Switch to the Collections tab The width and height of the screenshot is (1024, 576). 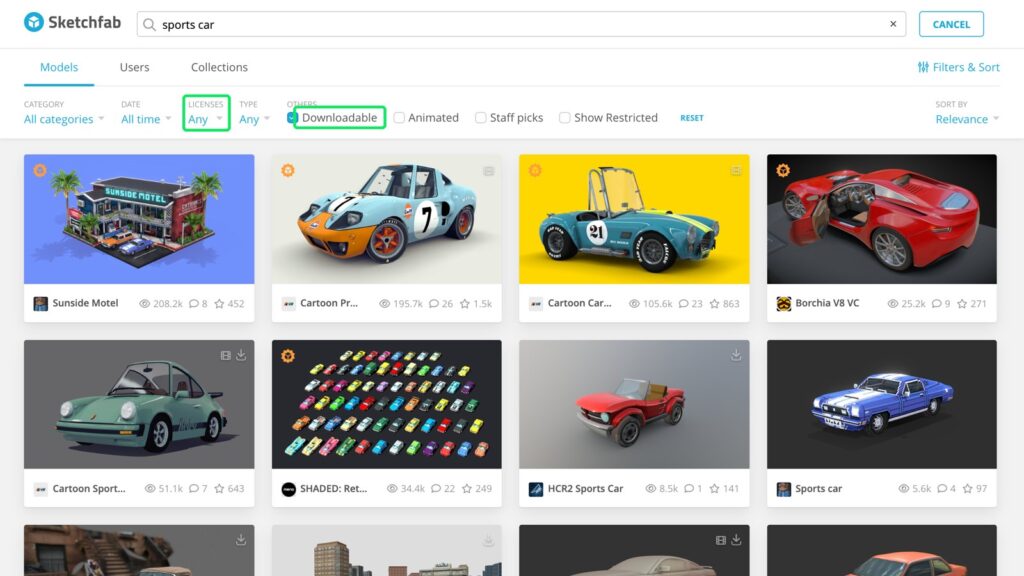219,67
